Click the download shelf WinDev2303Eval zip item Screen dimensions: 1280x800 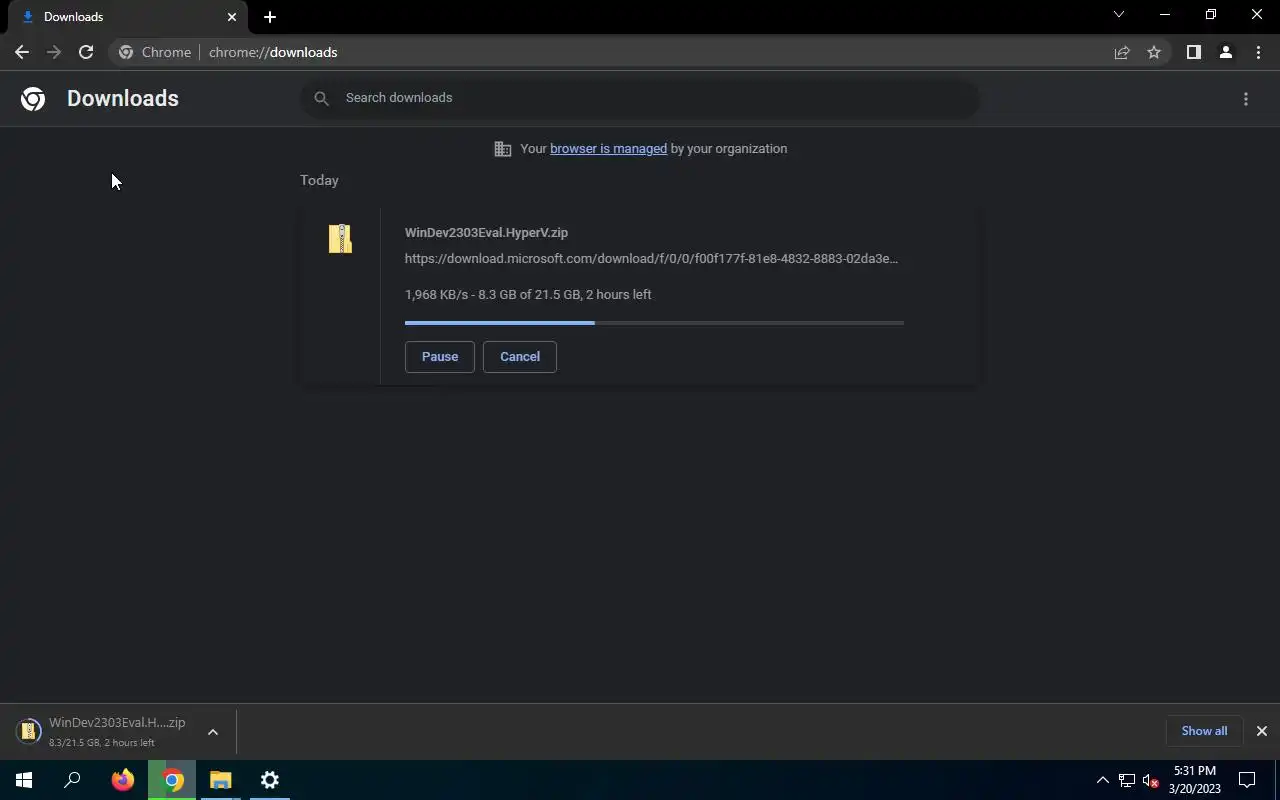click(x=102, y=732)
